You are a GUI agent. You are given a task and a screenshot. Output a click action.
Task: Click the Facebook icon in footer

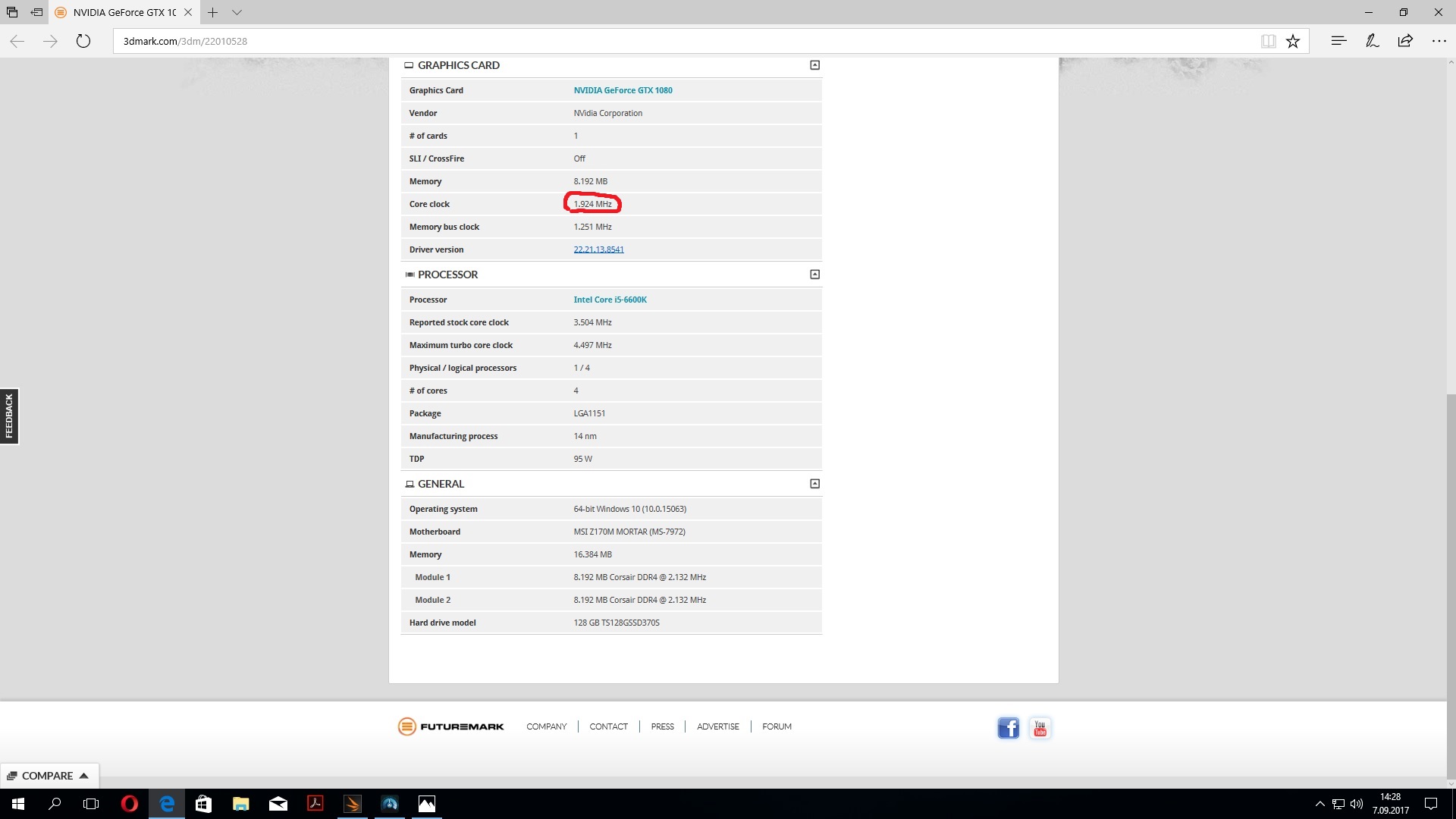pos(1008,728)
